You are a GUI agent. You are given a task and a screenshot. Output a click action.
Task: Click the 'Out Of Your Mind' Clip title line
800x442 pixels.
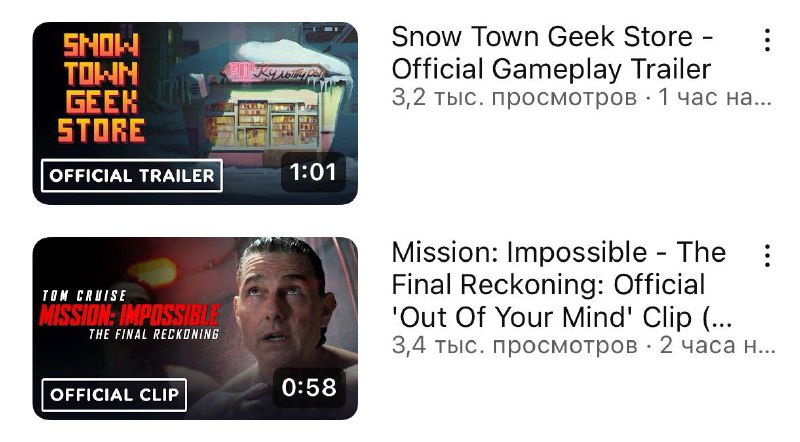pyautogui.click(x=562, y=317)
